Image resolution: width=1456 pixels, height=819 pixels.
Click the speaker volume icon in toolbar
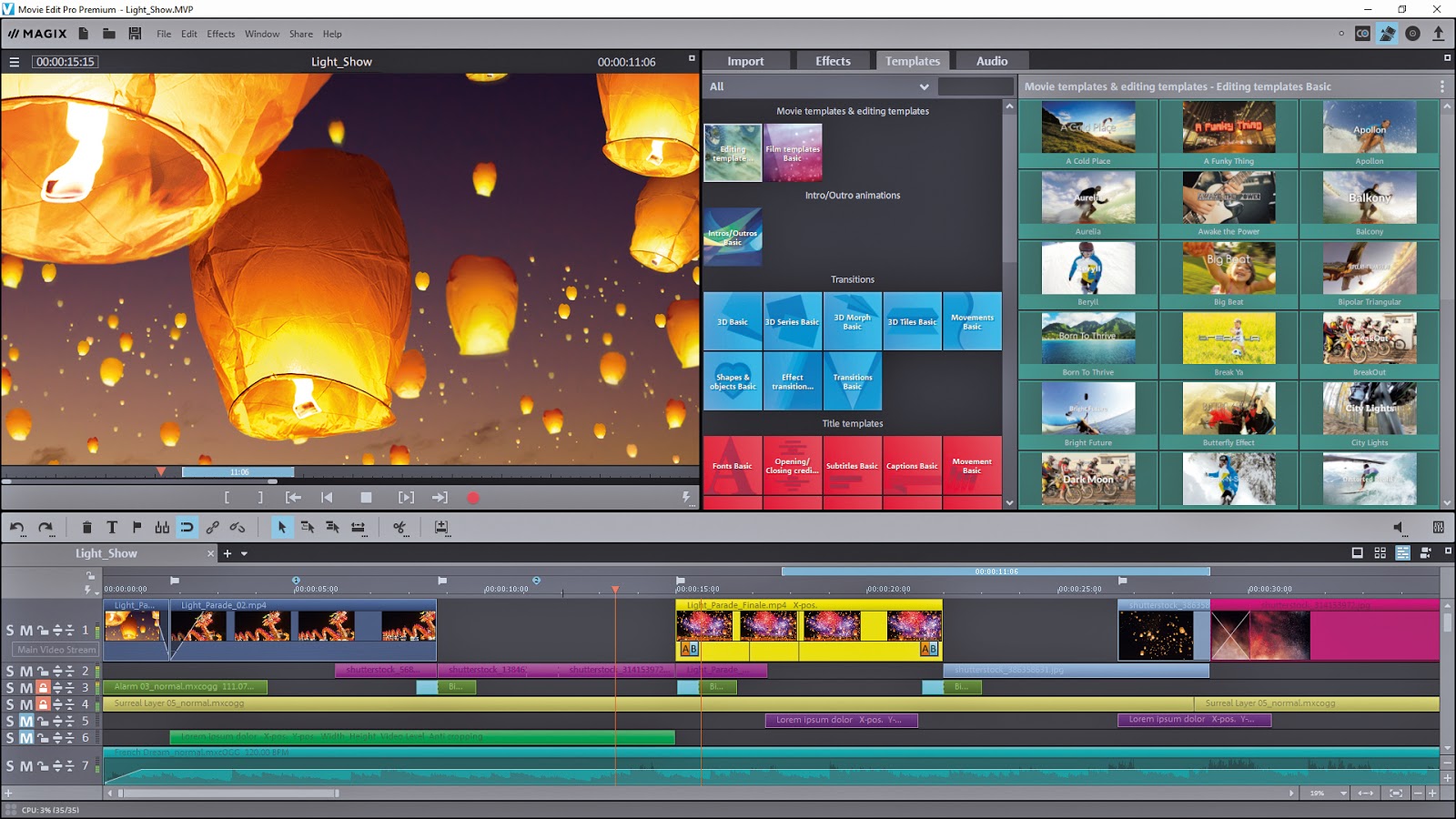point(1400,527)
